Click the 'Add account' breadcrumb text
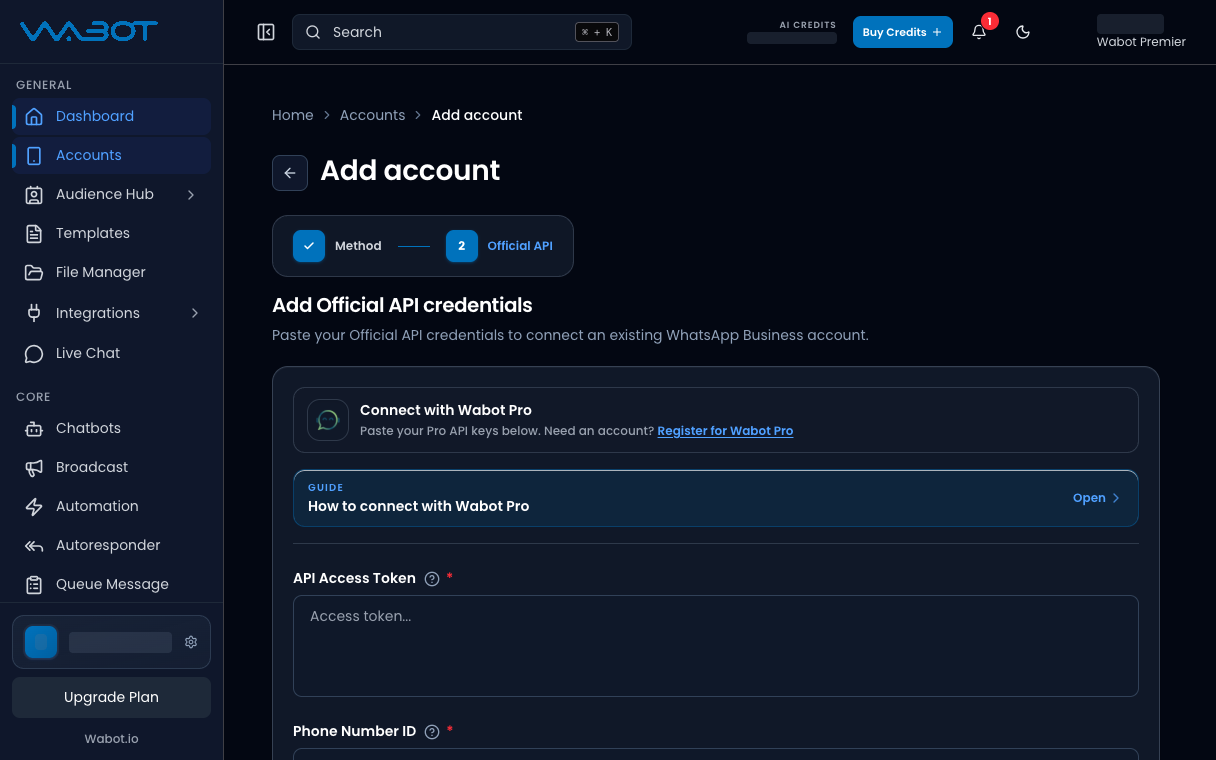The width and height of the screenshot is (1216, 760). pos(477,115)
